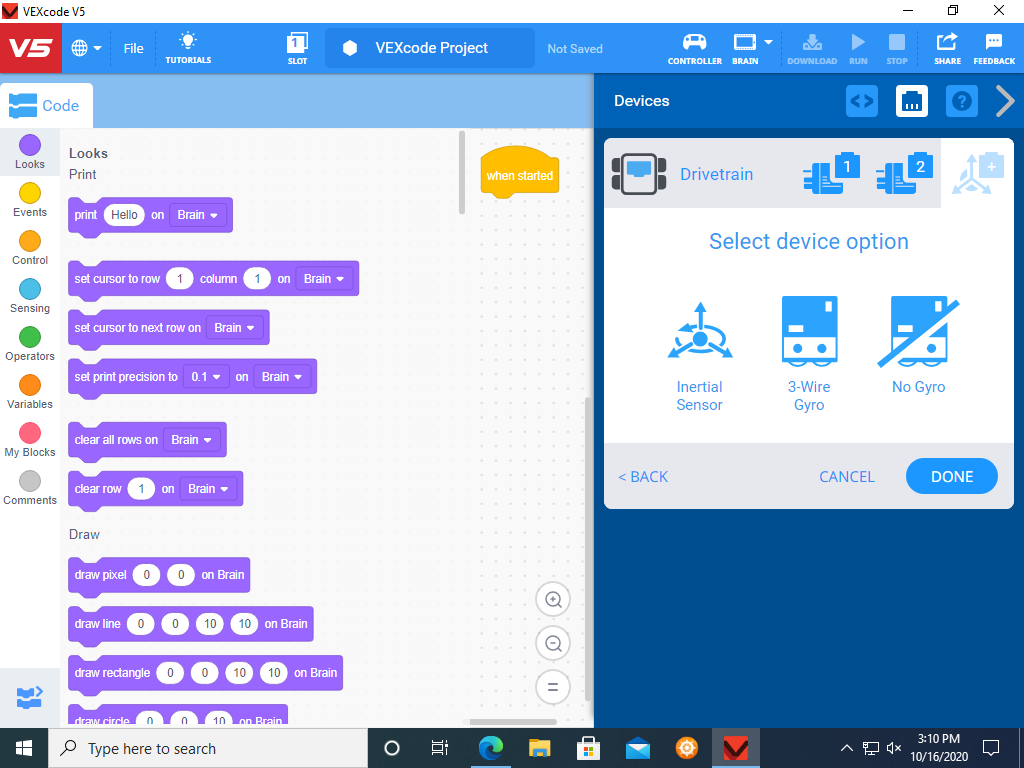Image resolution: width=1024 pixels, height=768 pixels.
Task: Select the Variables block category
Action: [30, 392]
